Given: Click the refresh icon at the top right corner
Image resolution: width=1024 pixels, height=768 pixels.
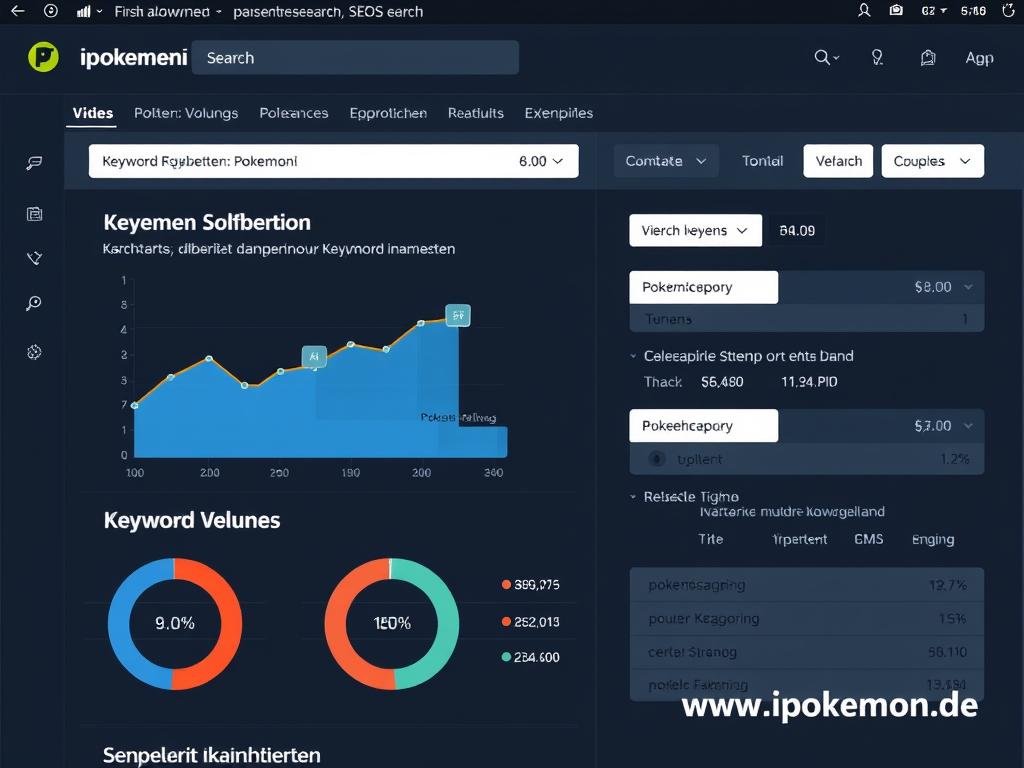Looking at the screenshot, I should coord(1008,10).
